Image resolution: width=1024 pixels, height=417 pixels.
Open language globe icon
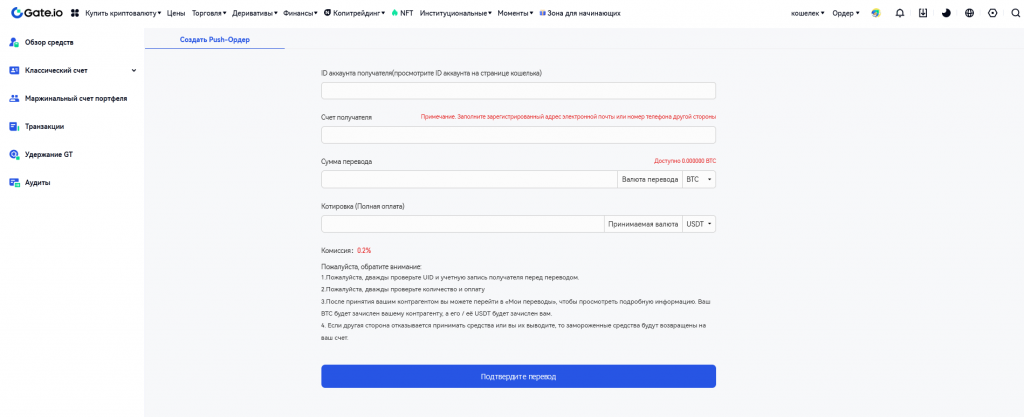coord(969,13)
